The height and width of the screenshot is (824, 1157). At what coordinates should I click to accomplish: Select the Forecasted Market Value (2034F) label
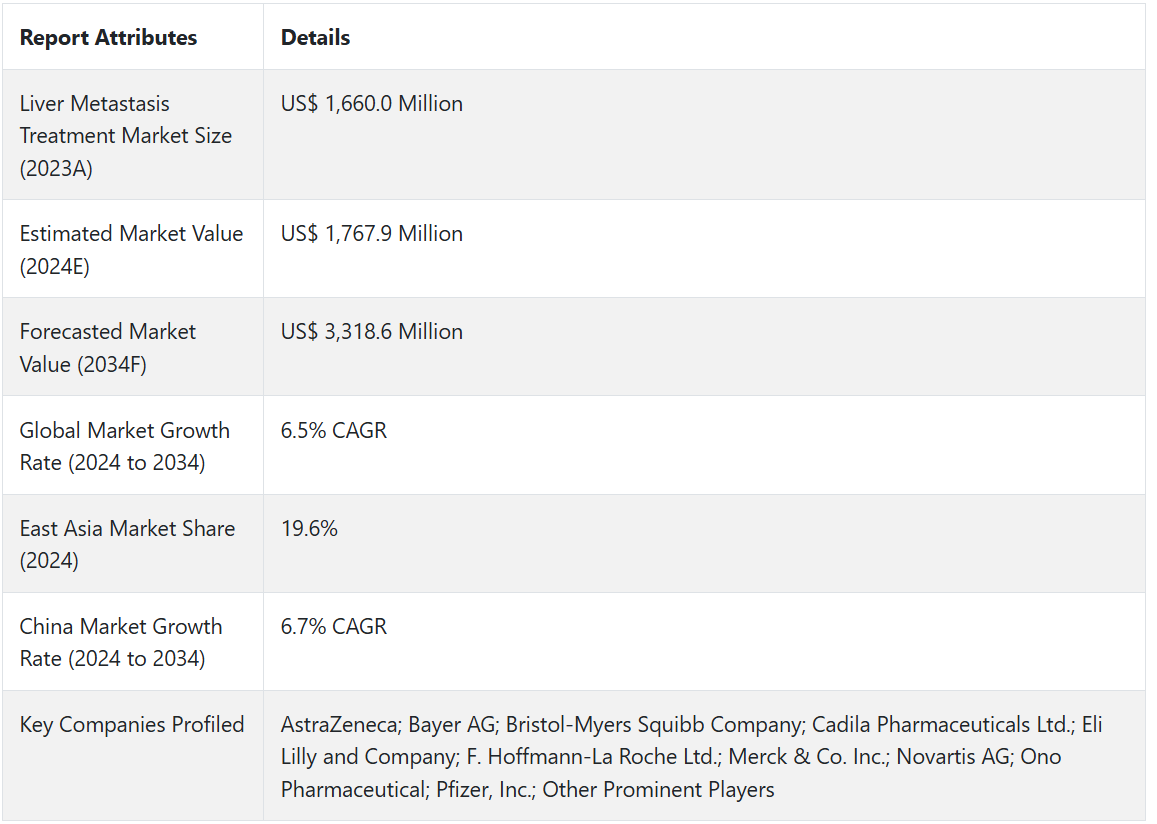tap(107, 347)
